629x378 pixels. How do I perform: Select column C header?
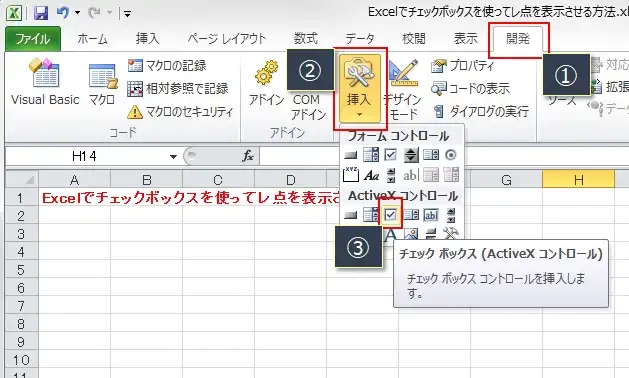218,179
